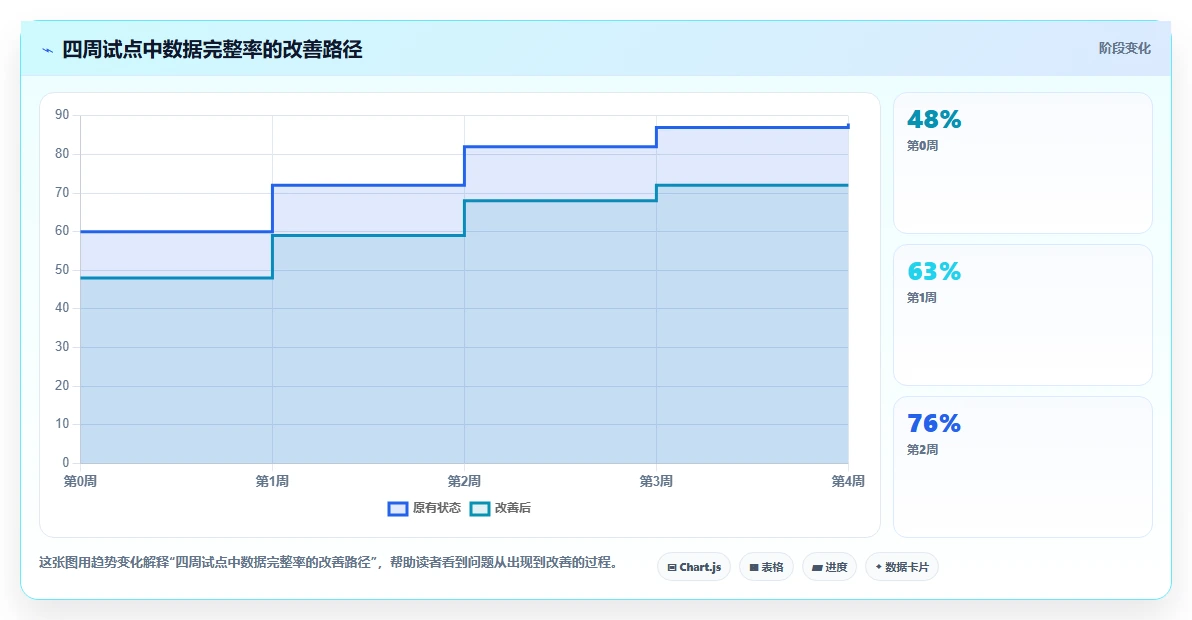Click the icon inside the Chart.js tag

pos(672,568)
